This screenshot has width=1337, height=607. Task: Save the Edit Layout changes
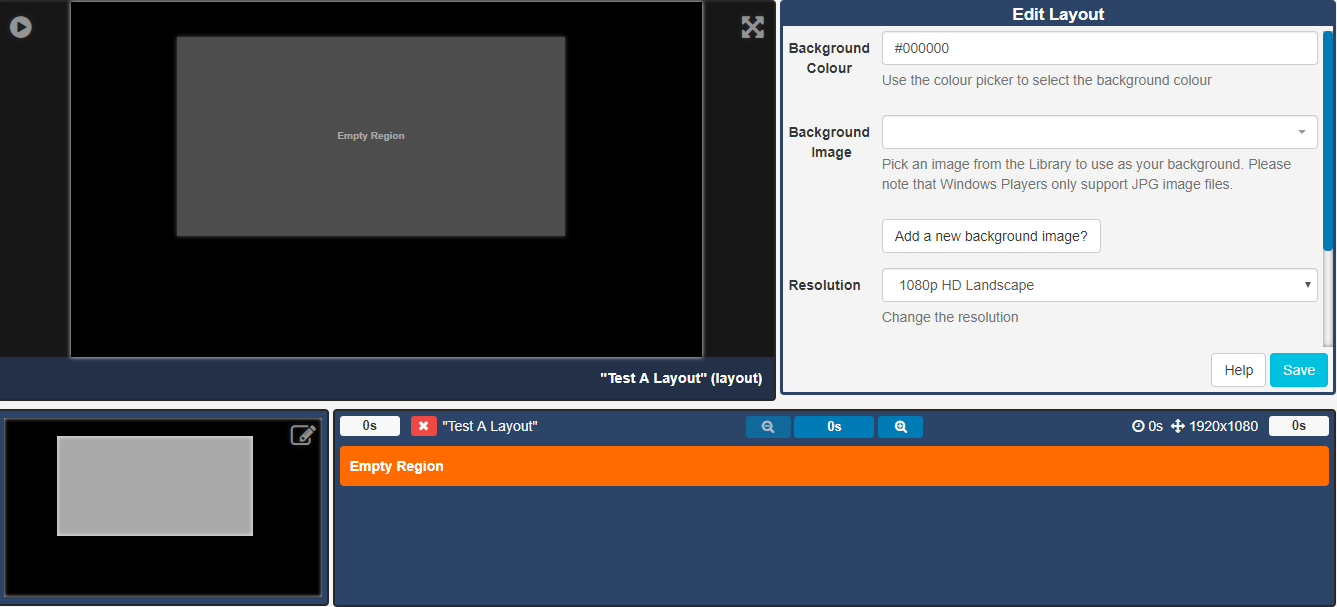[x=1298, y=369]
